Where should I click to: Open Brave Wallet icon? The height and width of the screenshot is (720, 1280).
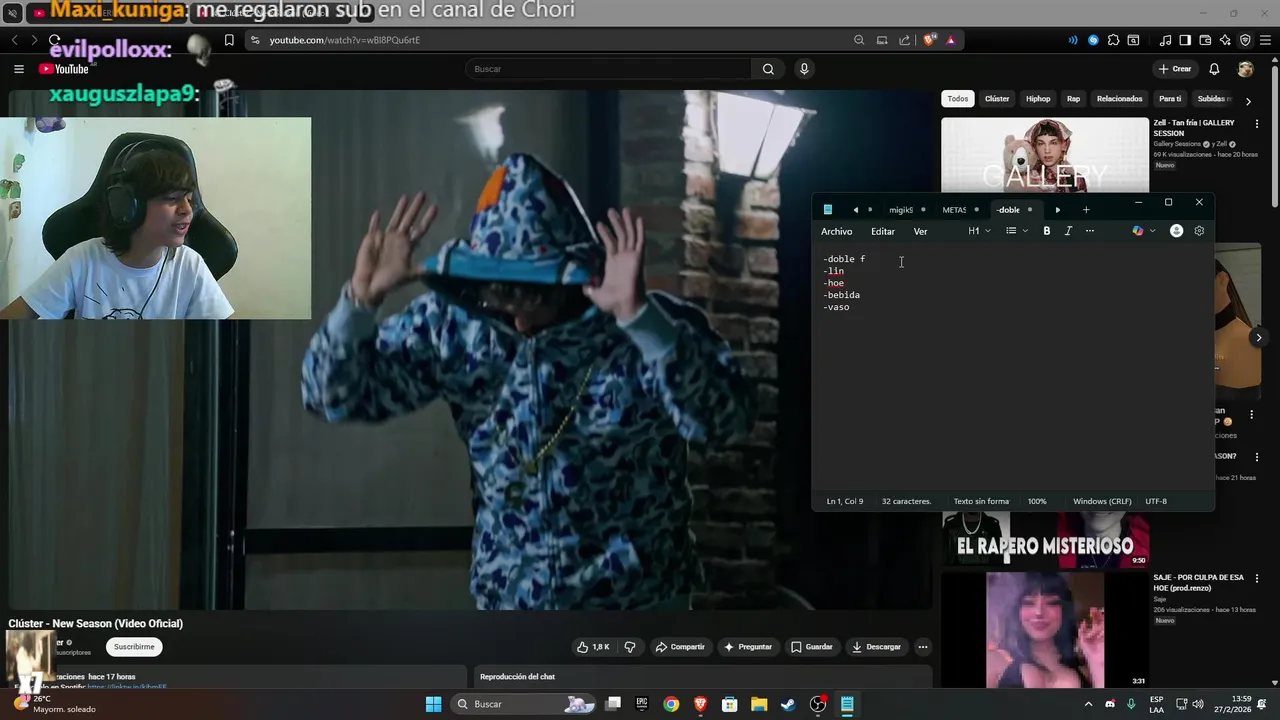(x=1205, y=40)
